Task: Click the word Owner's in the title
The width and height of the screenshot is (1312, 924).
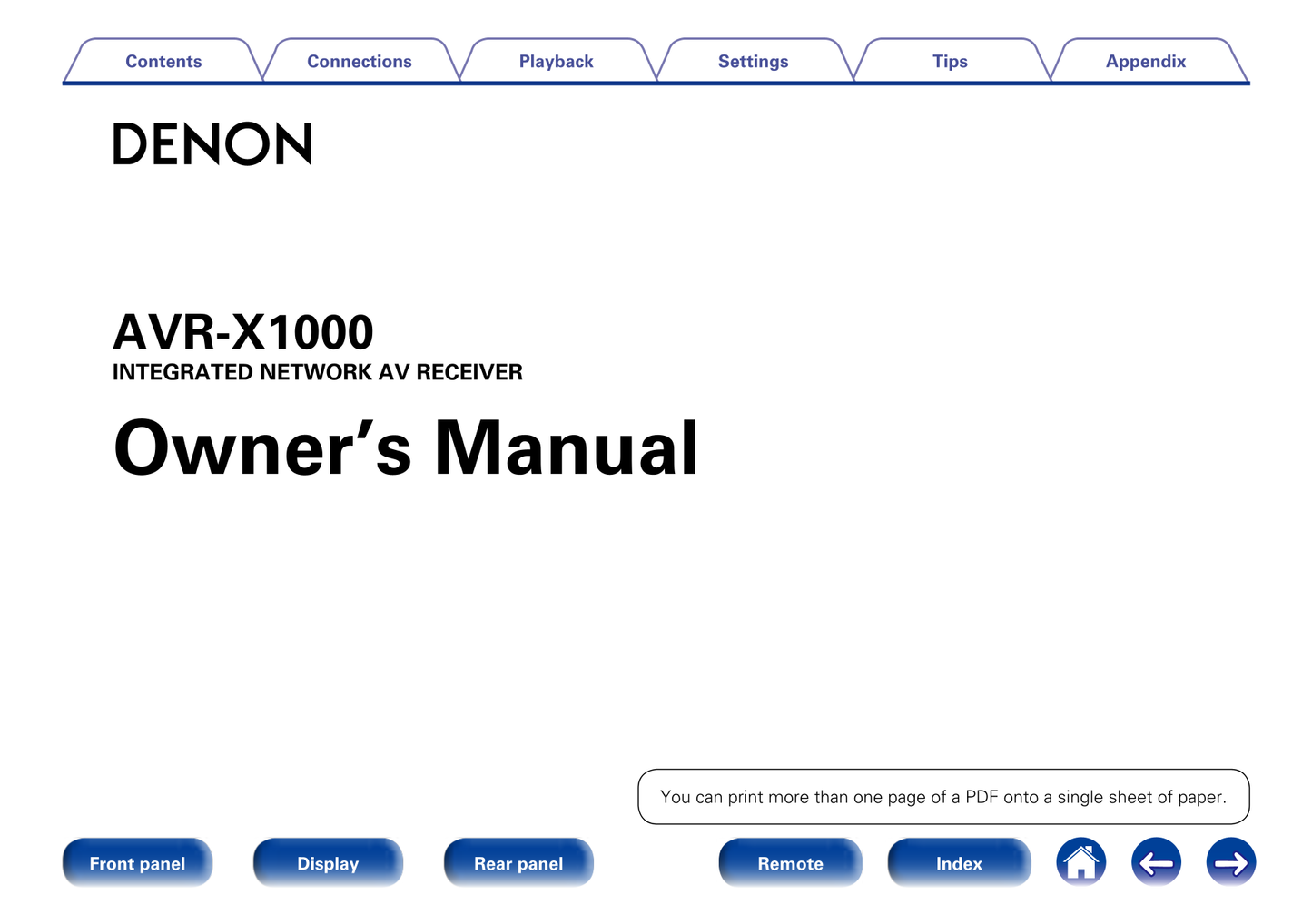Action: pos(262,448)
